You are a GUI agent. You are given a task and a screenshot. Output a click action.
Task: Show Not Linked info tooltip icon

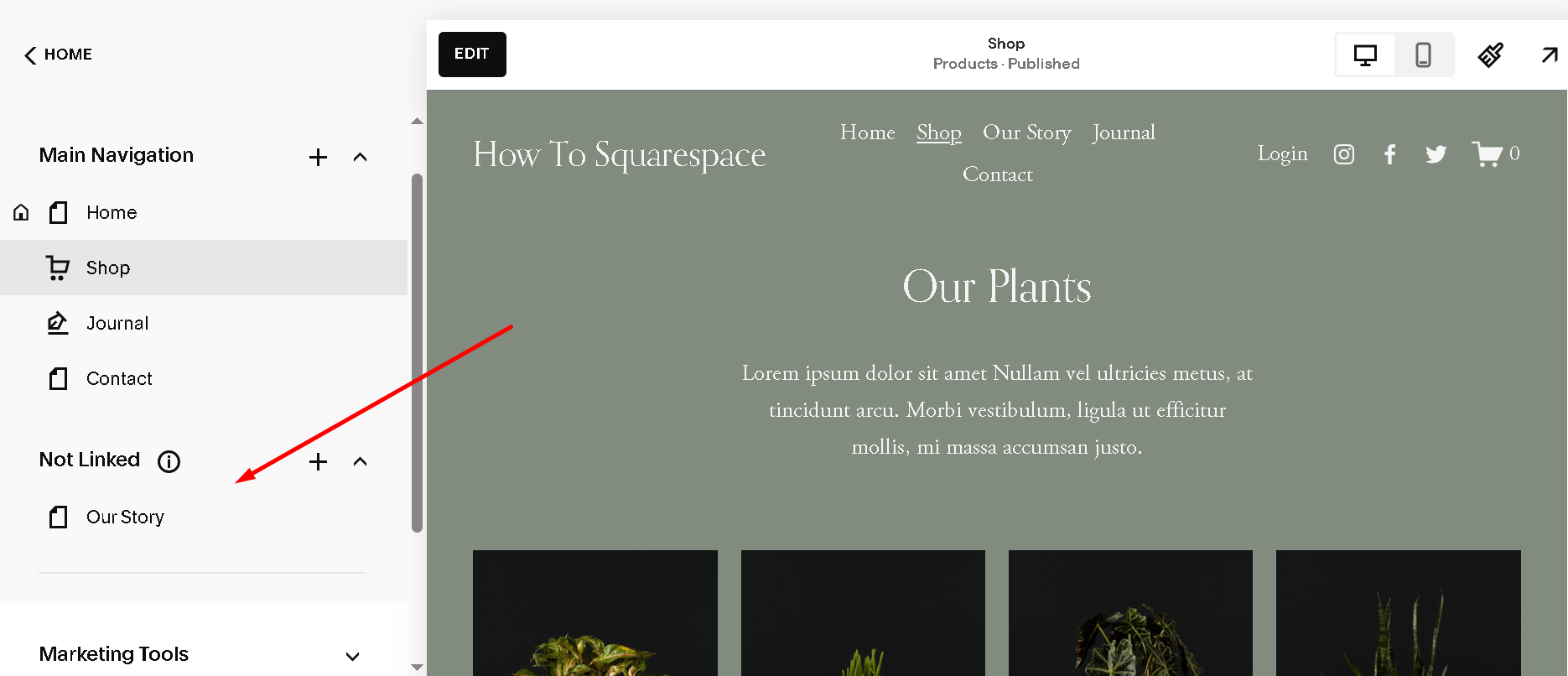pyautogui.click(x=169, y=461)
